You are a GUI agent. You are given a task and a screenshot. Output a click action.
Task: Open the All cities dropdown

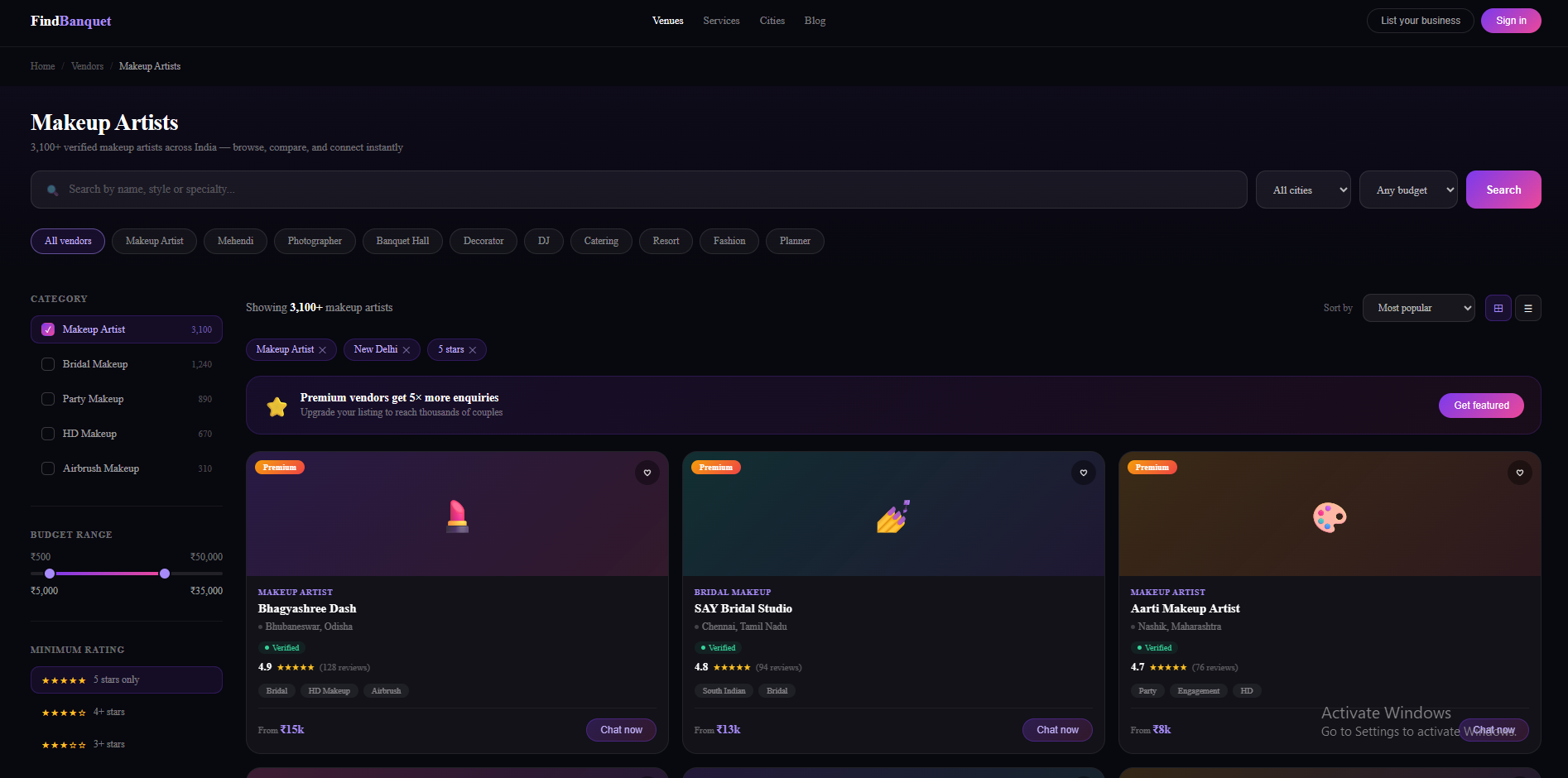point(1302,190)
